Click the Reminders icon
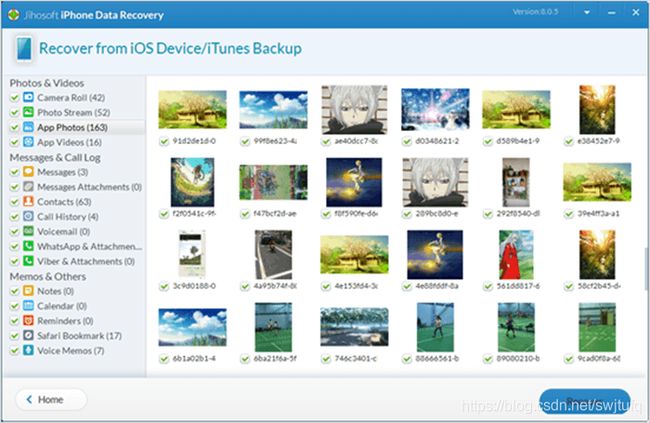Viewport: 650px width, 423px height. [28, 321]
